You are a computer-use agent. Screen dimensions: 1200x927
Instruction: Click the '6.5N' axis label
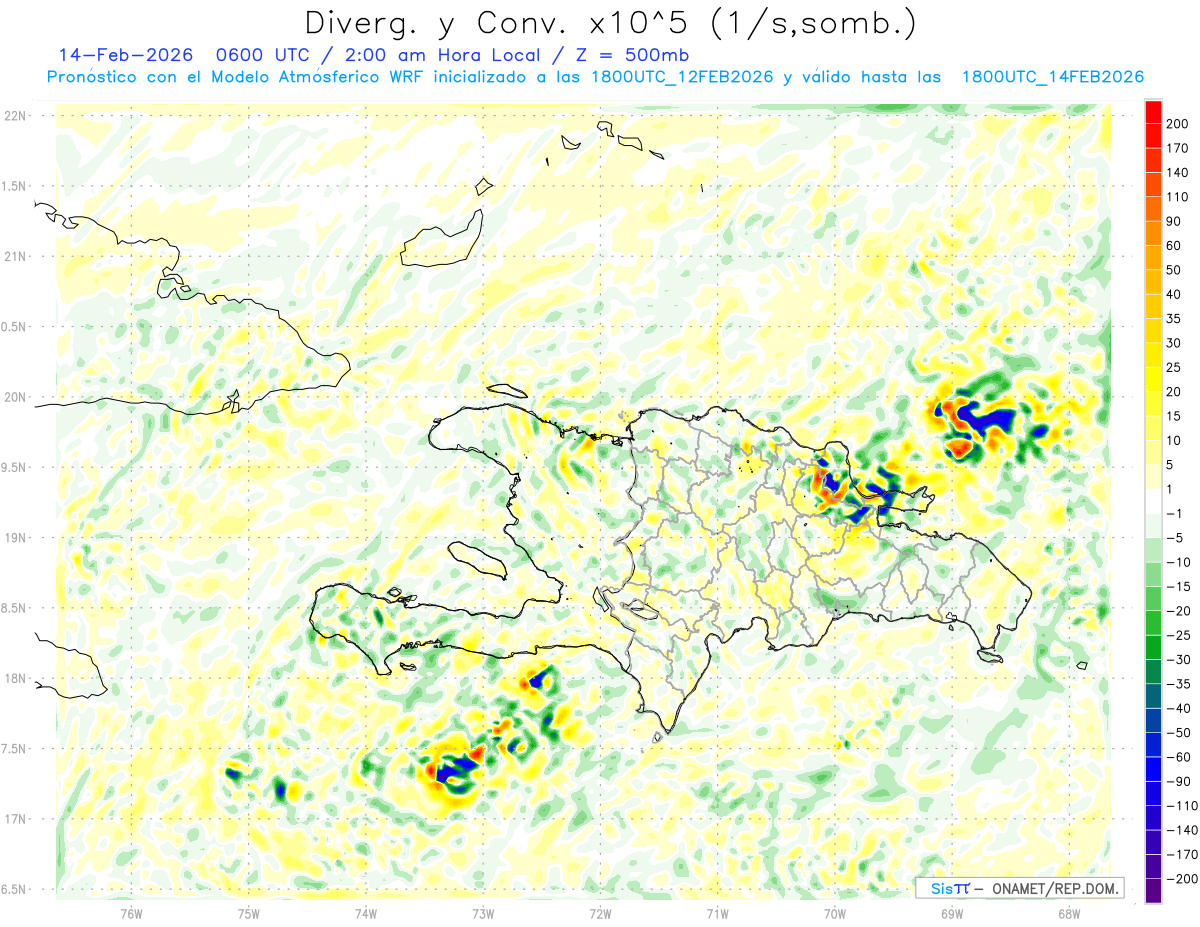pos(15,889)
